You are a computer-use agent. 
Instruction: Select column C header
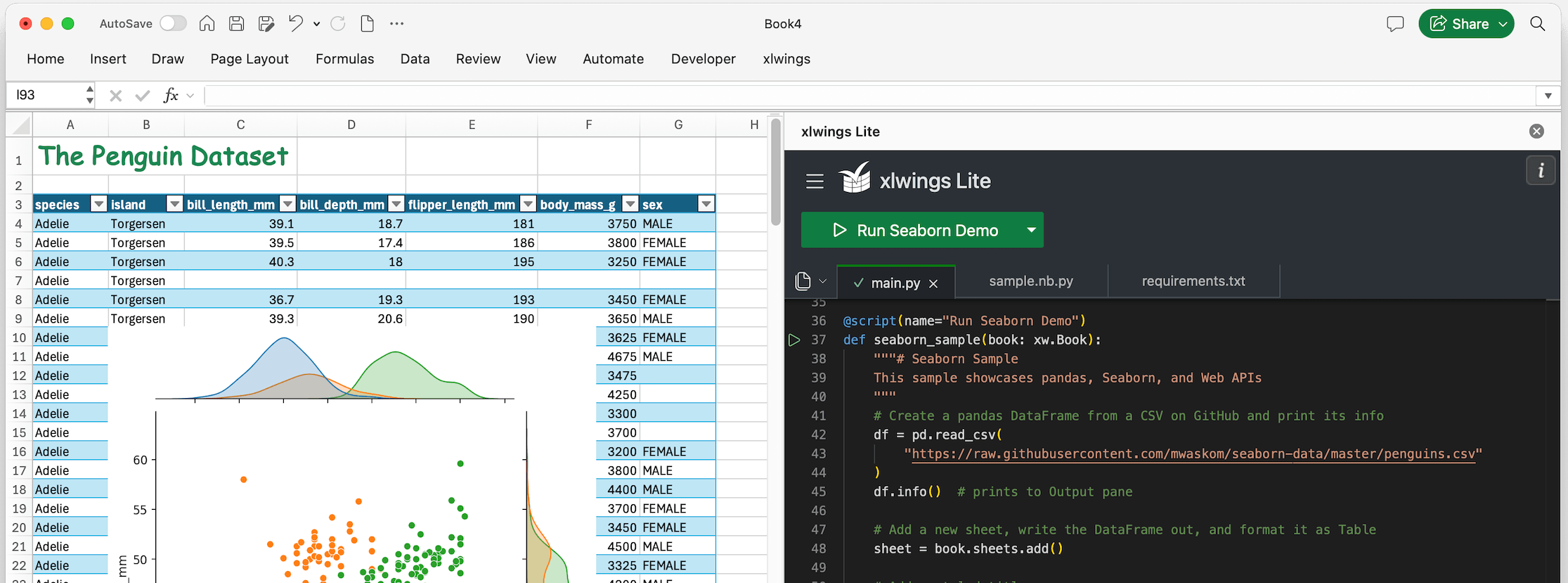tap(240, 125)
